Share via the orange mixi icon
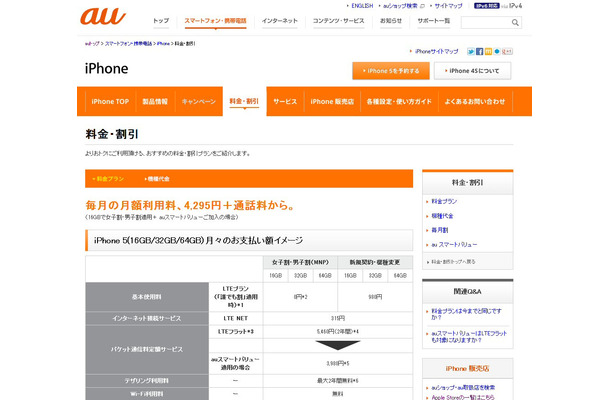610x400 pixels. 488,51
